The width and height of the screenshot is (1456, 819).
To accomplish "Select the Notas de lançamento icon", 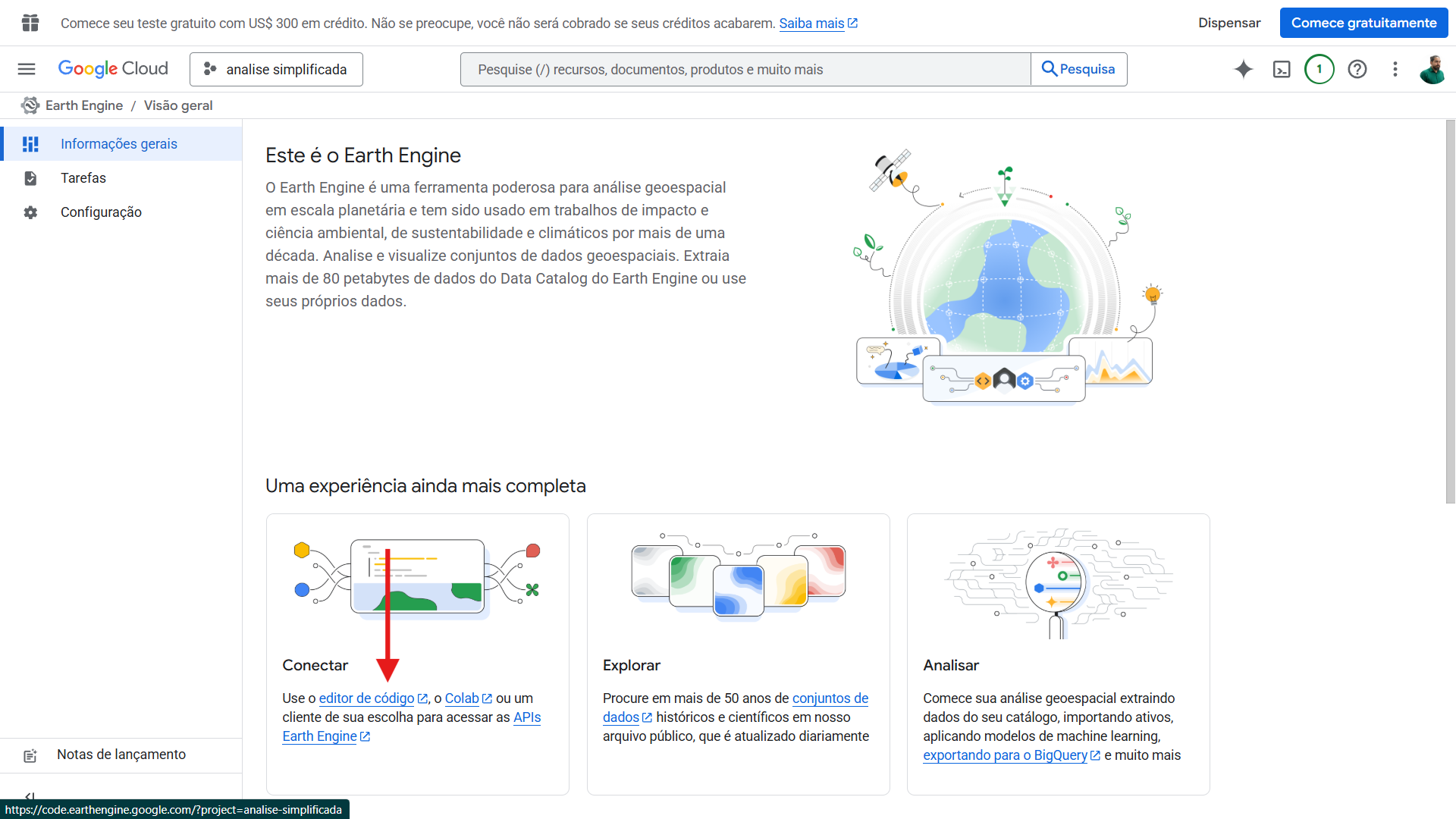I will (x=30, y=755).
